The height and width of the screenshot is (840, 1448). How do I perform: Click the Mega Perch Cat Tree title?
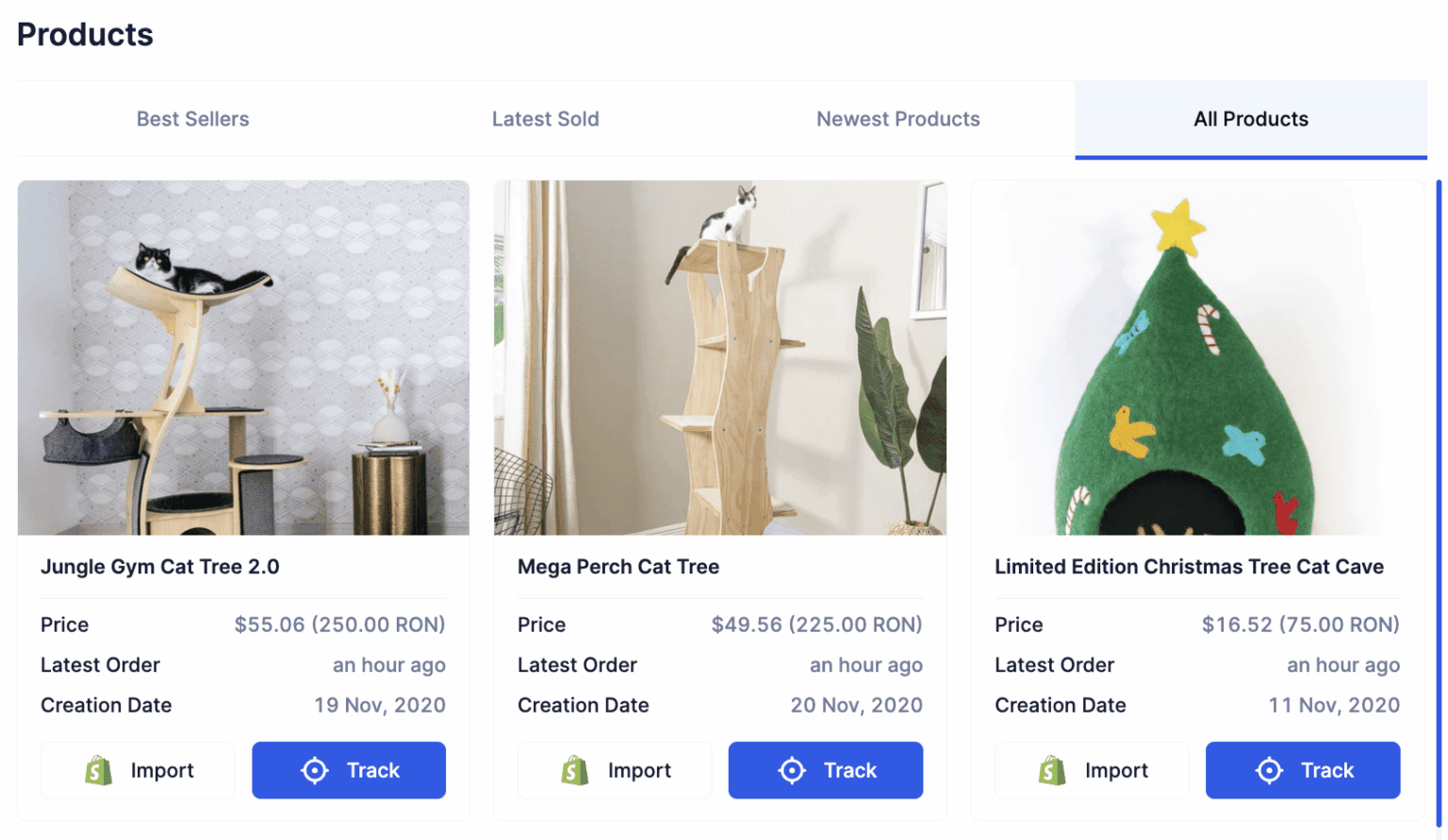pos(618,567)
